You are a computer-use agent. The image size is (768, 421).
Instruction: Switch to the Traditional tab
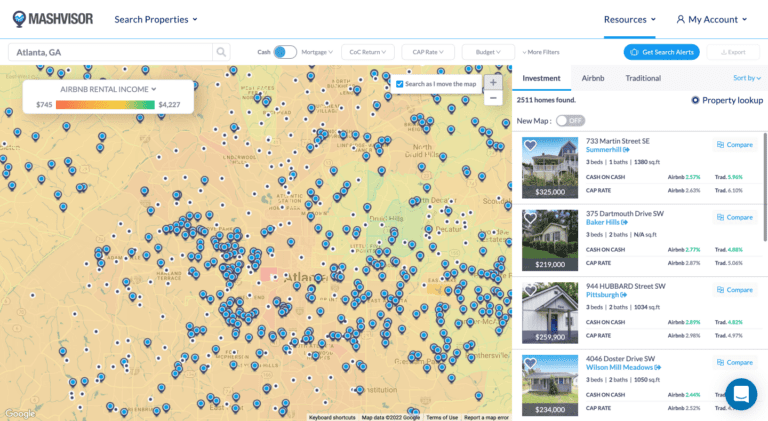[x=643, y=78]
